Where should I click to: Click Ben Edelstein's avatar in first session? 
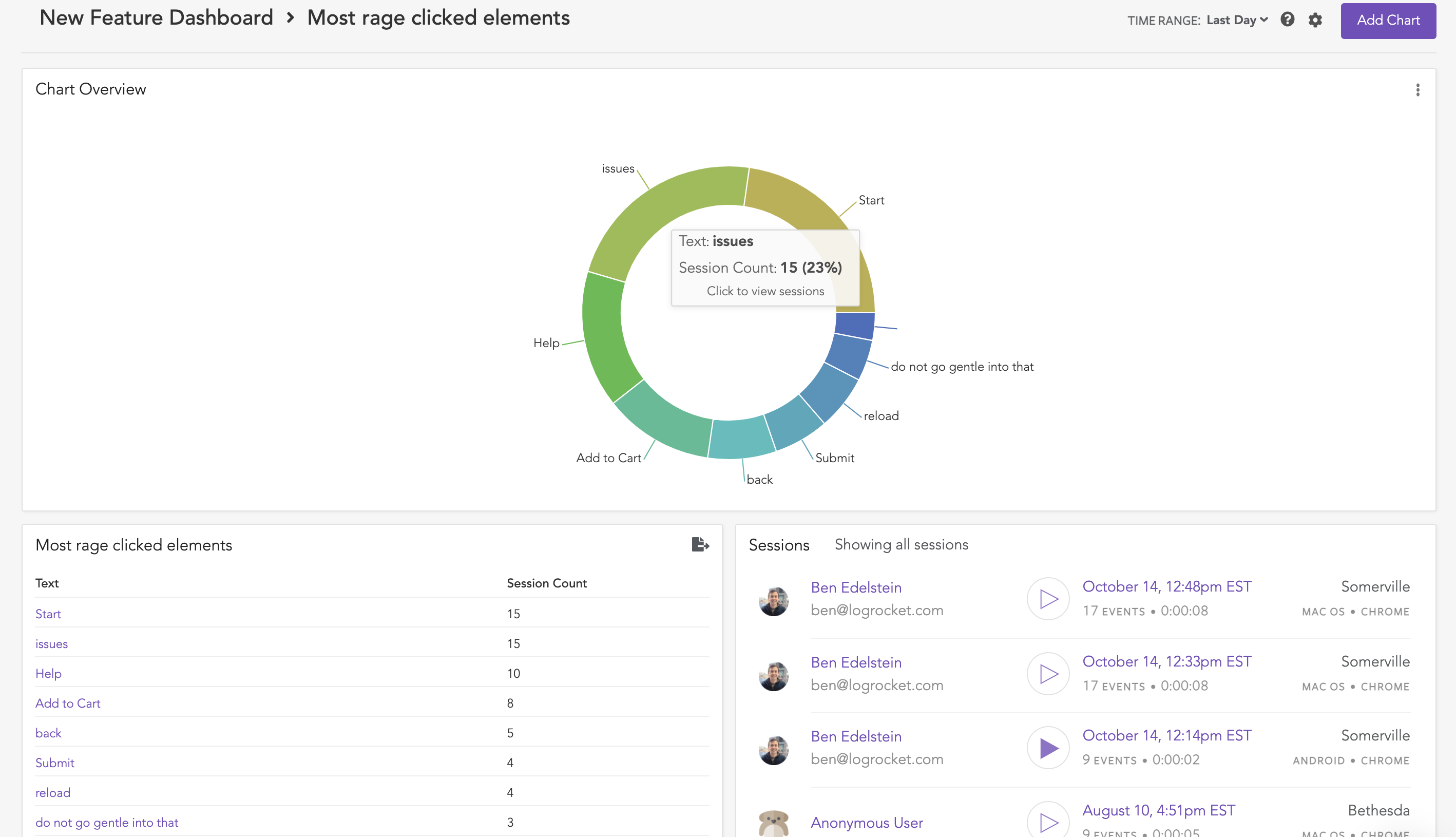click(773, 601)
